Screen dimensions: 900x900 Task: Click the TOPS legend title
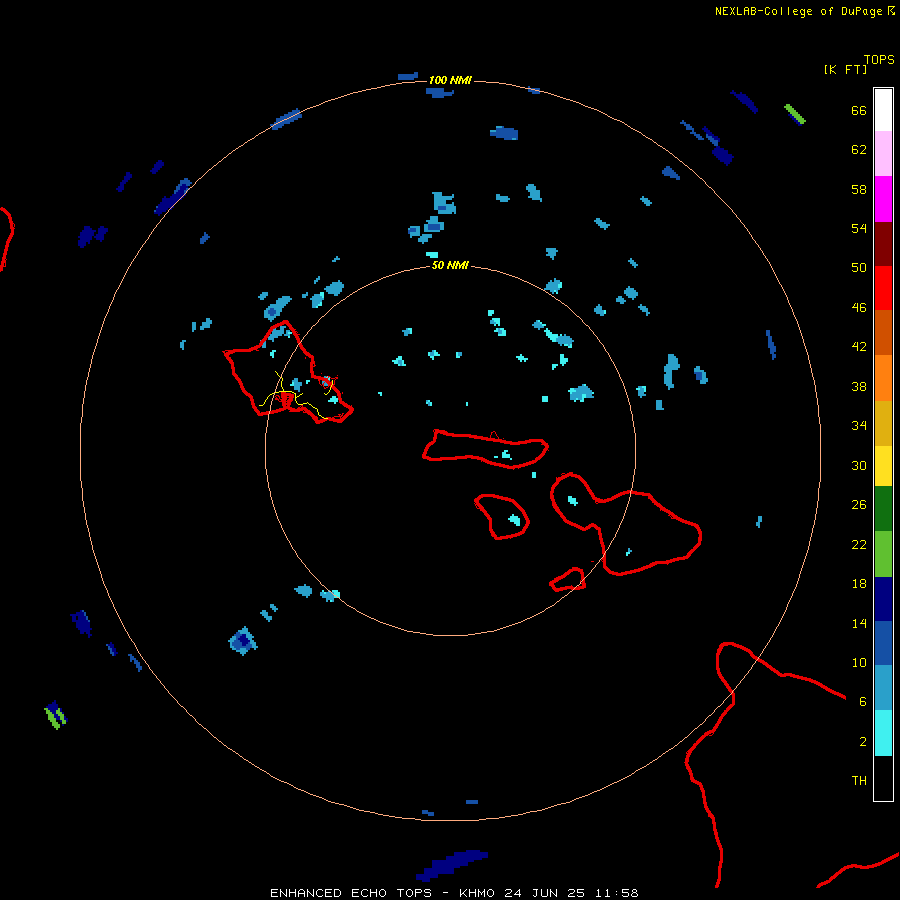pos(879,60)
